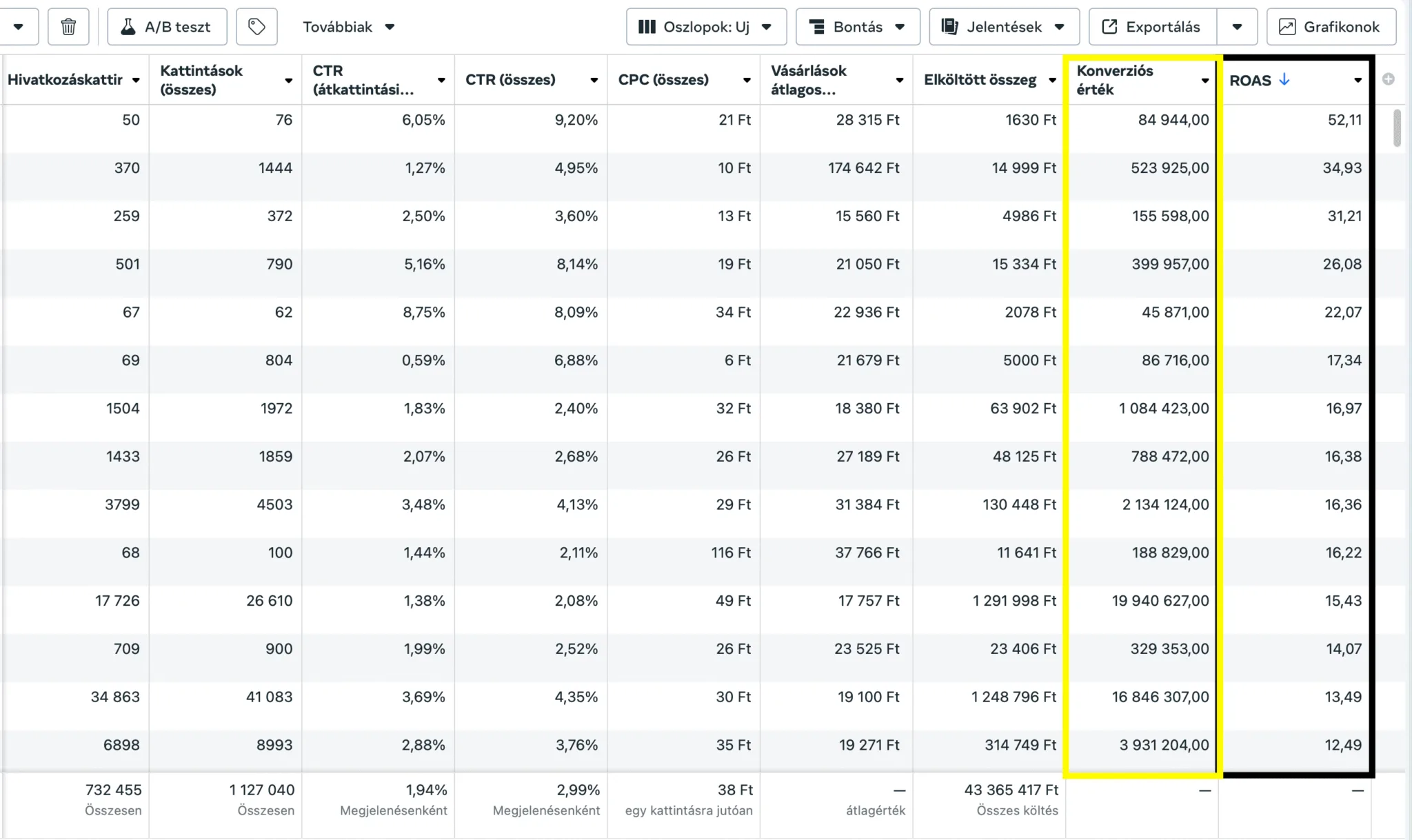Click the Exportálás export button
Image resolution: width=1412 pixels, height=840 pixels.
1152,27
